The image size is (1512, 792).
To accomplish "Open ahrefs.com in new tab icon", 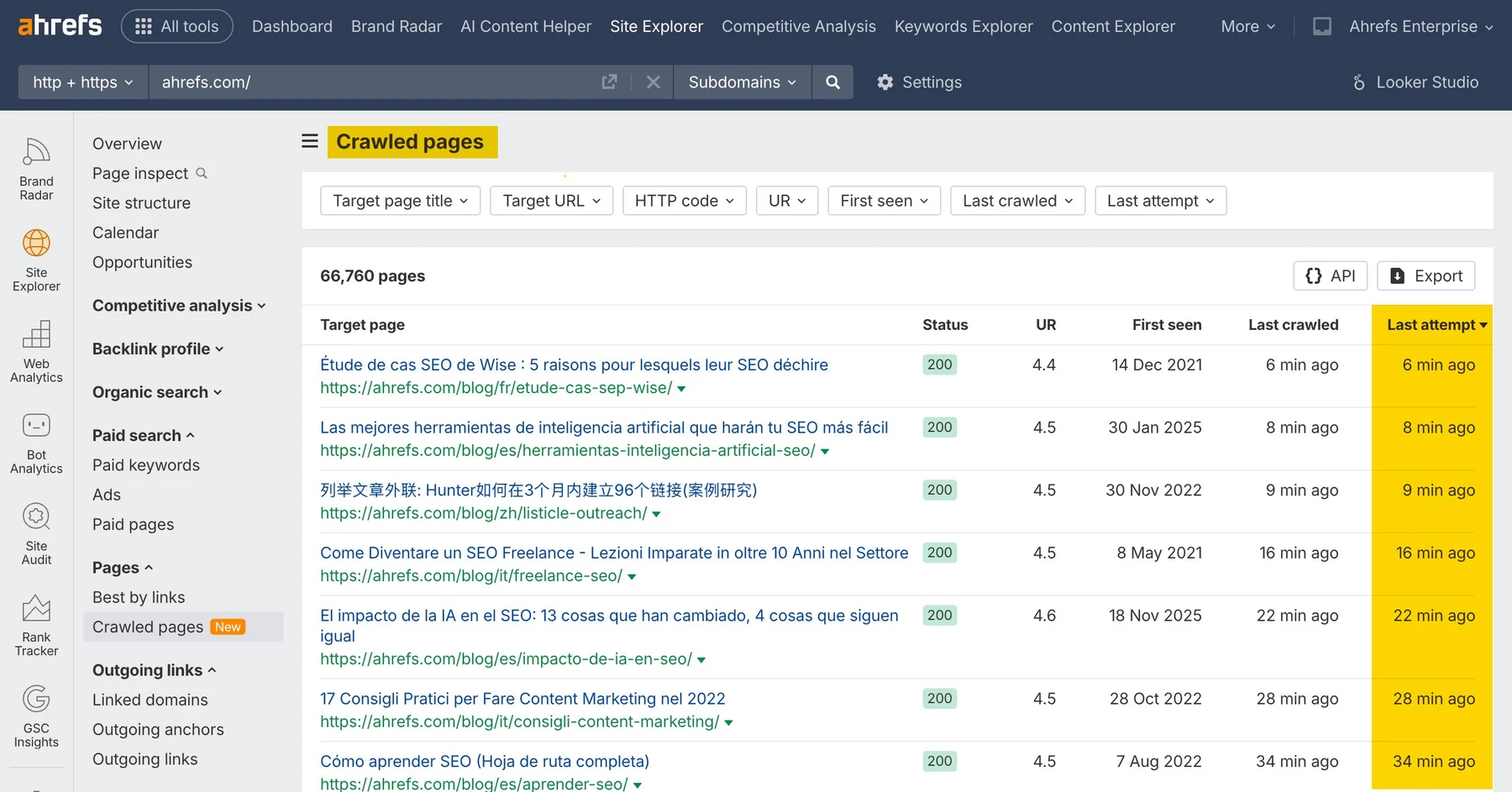I will pos(610,82).
